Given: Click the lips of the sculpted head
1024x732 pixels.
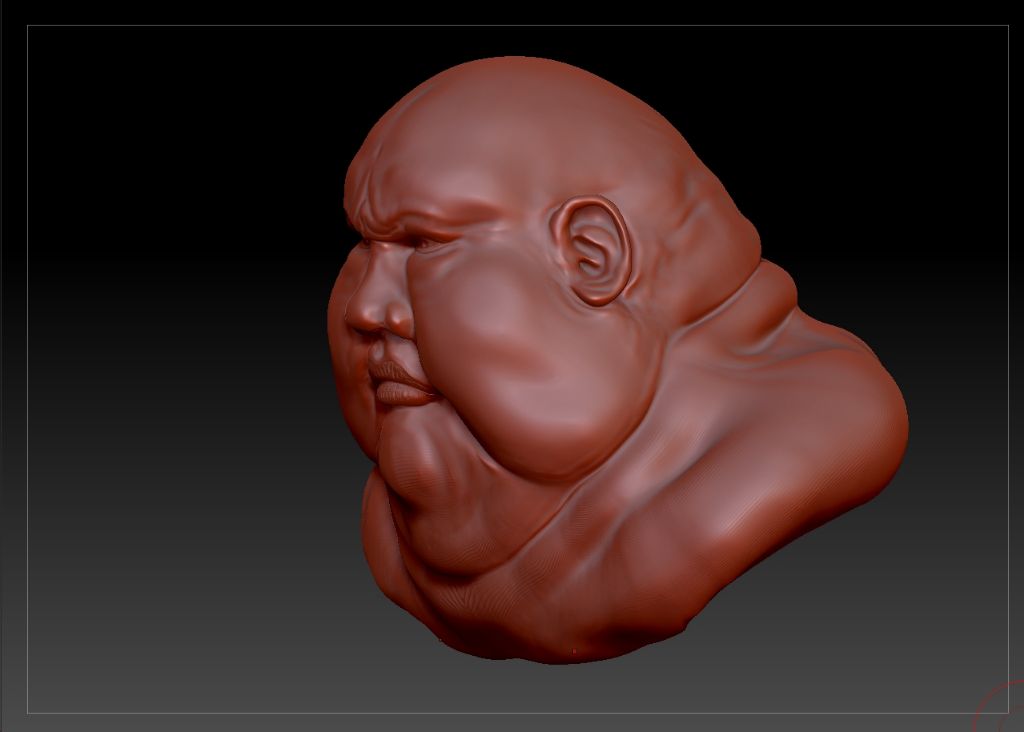Looking at the screenshot, I should click(400, 384).
